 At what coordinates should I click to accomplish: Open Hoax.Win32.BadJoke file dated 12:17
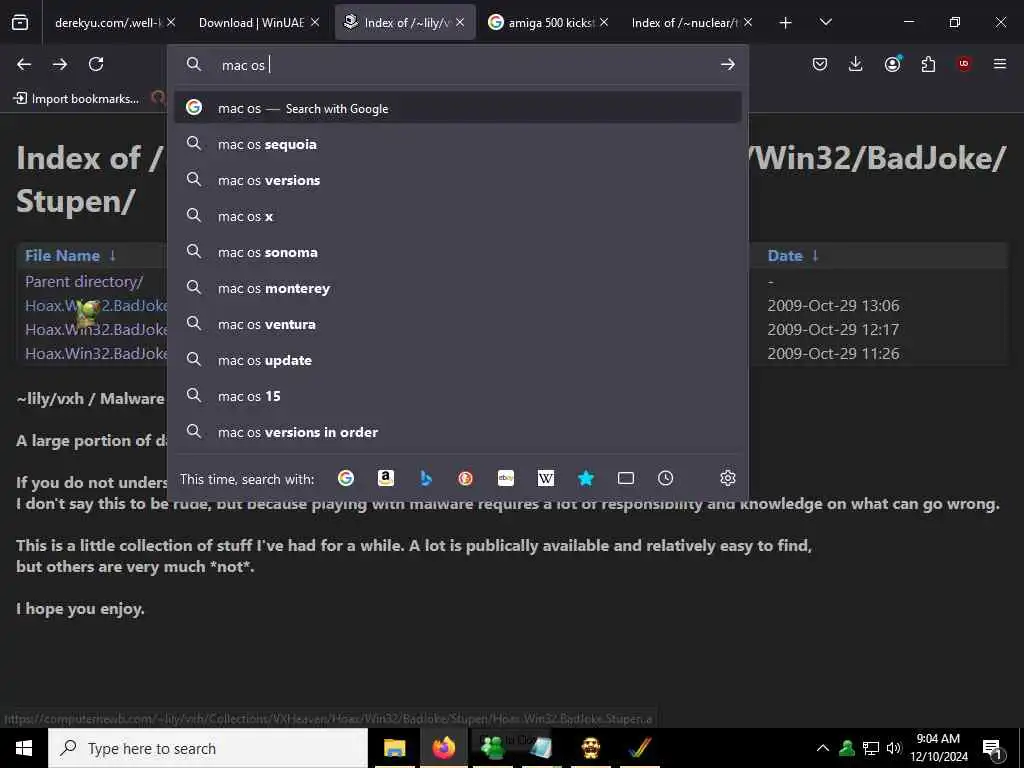[x=96, y=329]
